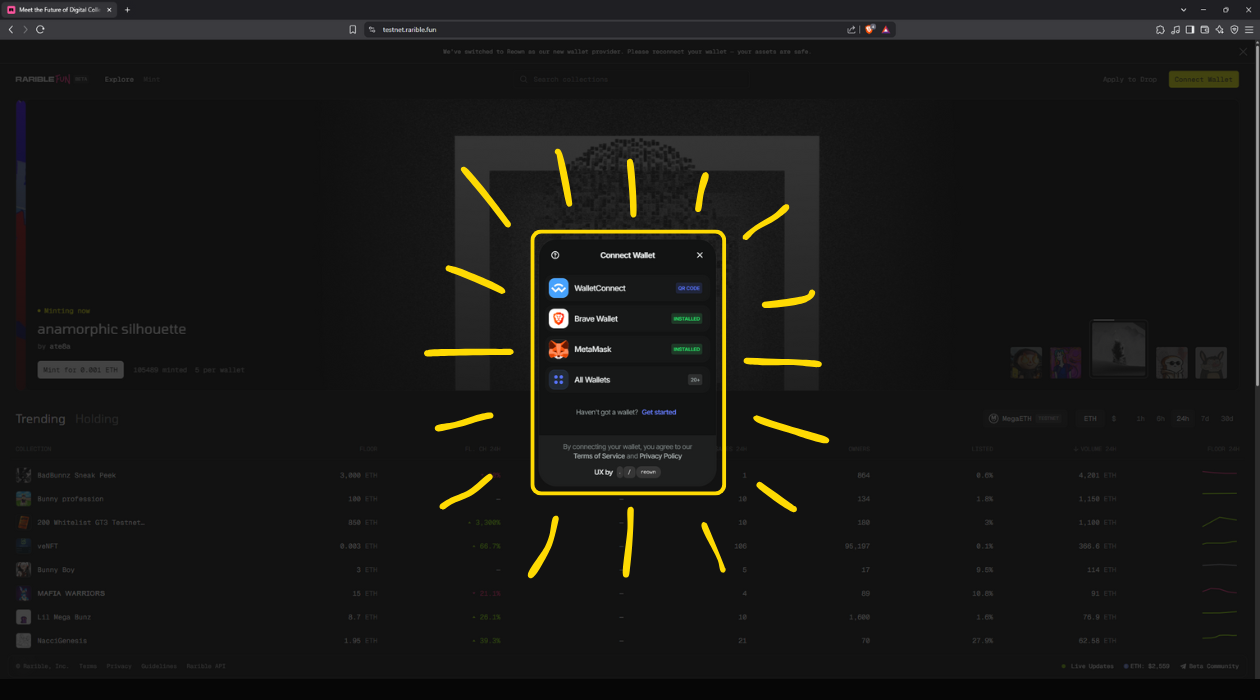The height and width of the screenshot is (700, 1260).
Task: Open the Terms of Service link
Action: click(599, 456)
